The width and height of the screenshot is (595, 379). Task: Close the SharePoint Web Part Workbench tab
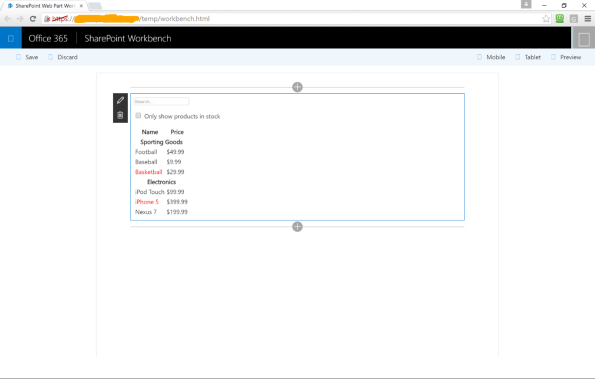coord(81,6)
